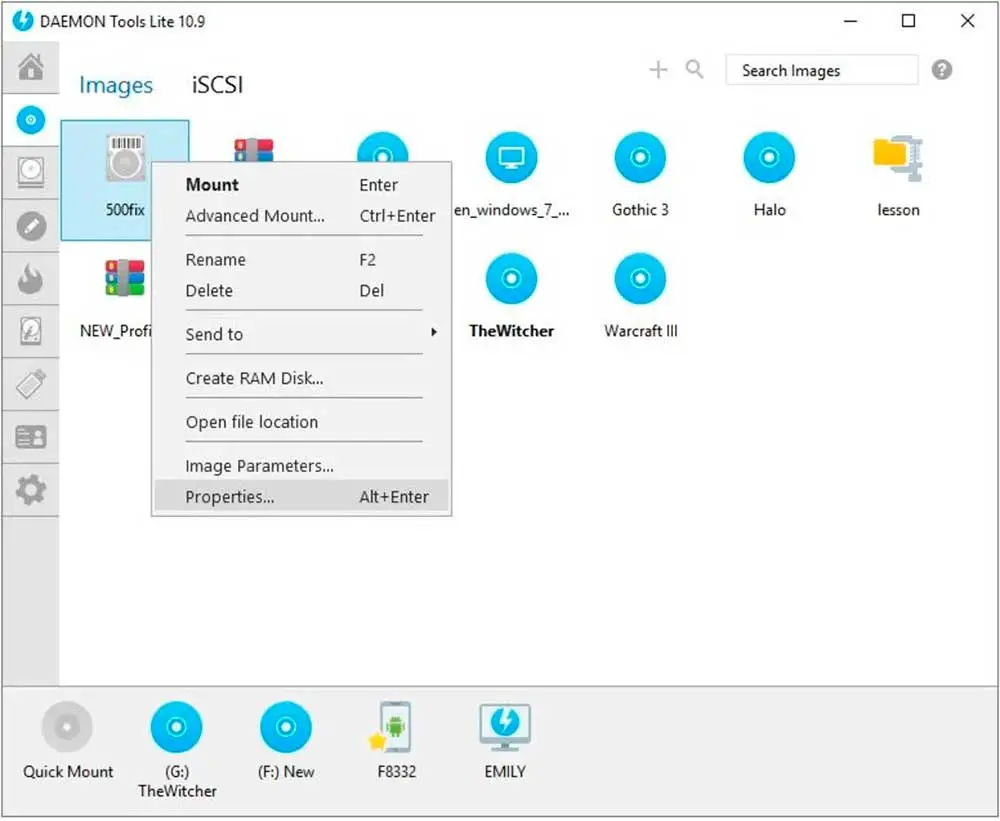
Task: Open the image editor pencil sidebar icon
Action: pos(31,226)
